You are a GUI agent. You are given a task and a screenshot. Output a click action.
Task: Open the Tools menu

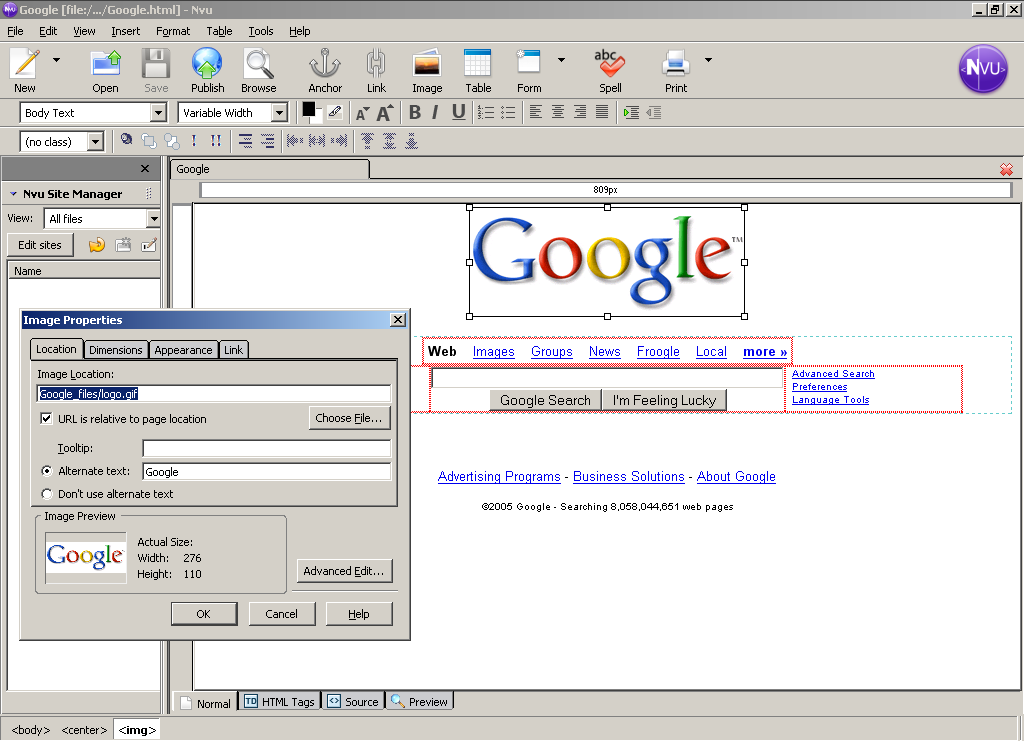261,31
